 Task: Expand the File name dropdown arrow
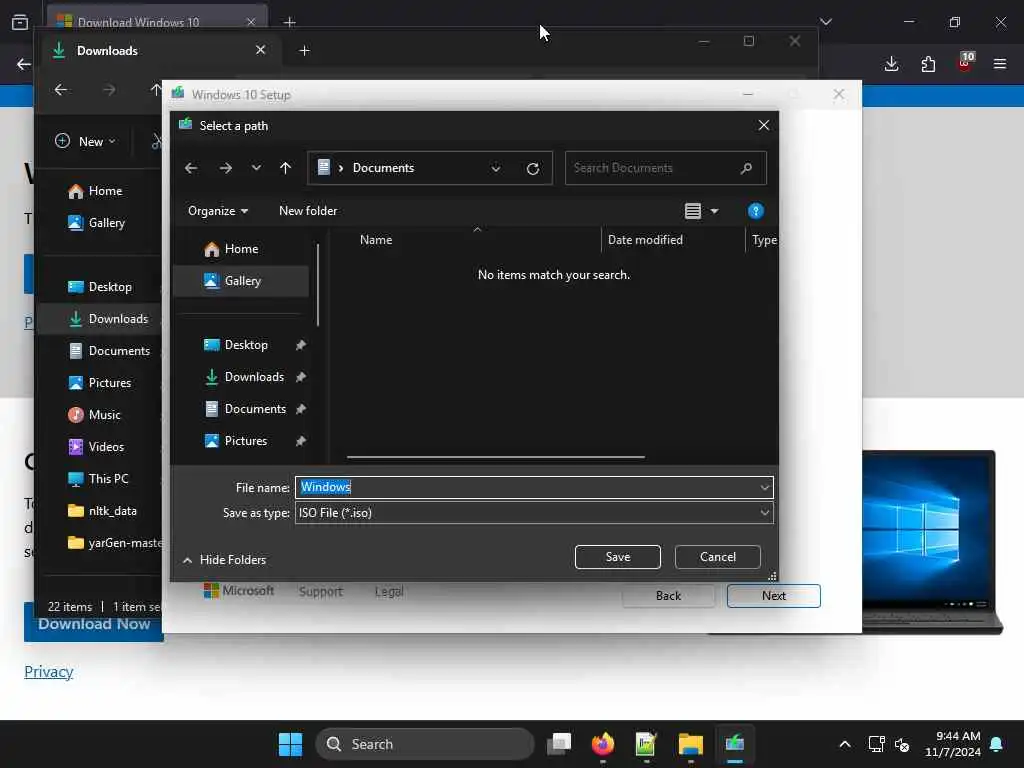[x=764, y=487]
